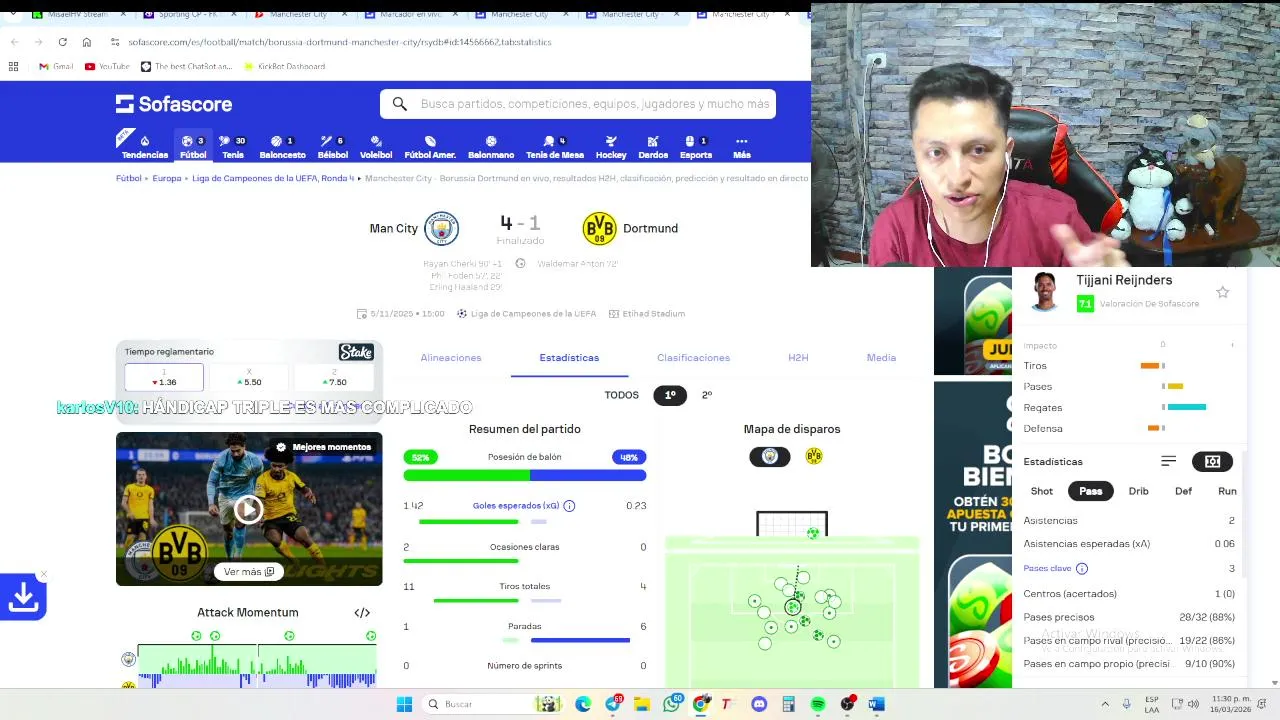1280x720 pixels.
Task: Open the YouTube bookmark
Action: (107, 66)
